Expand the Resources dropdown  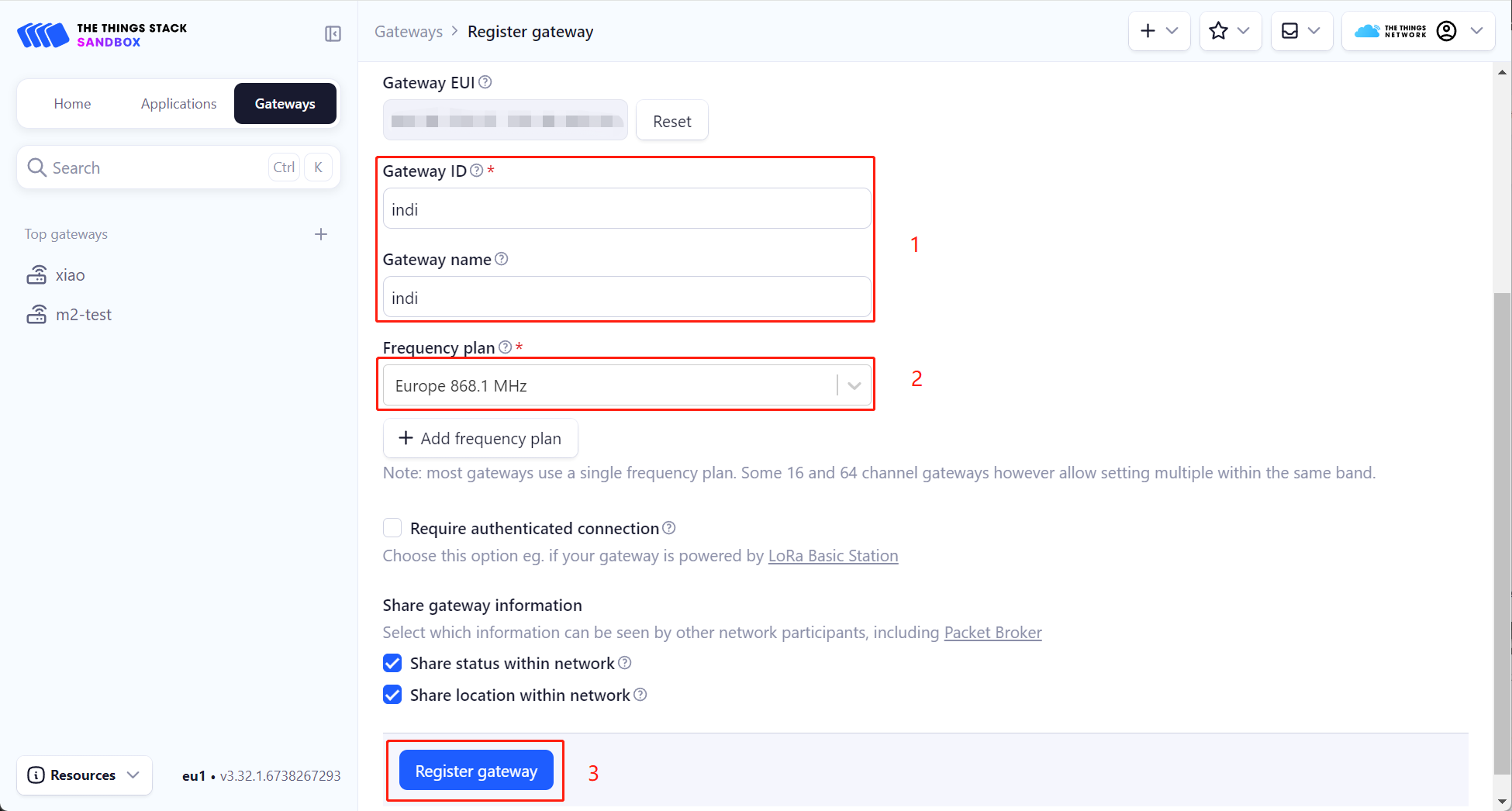click(85, 775)
